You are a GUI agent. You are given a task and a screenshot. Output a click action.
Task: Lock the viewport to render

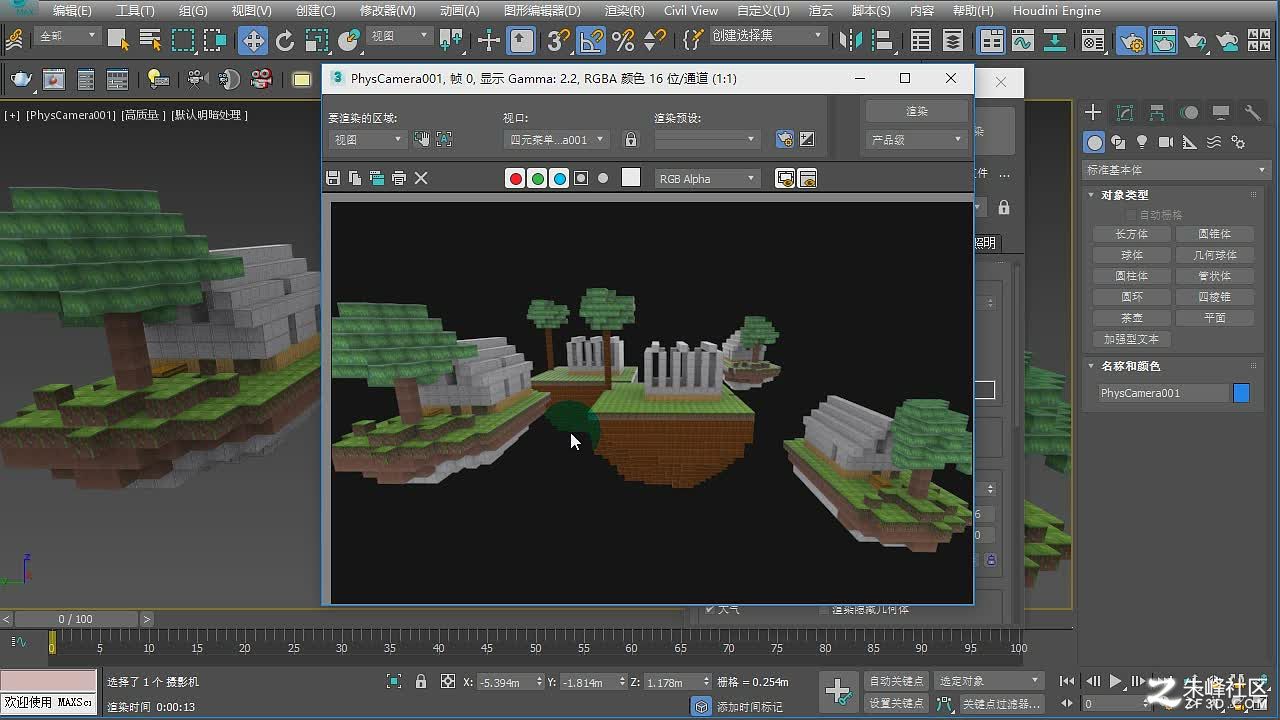point(631,139)
